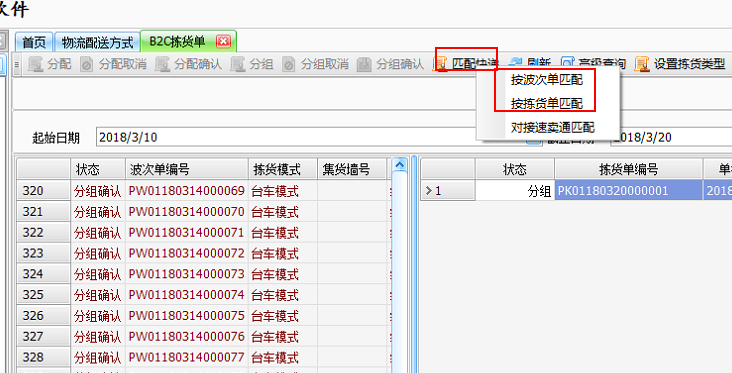
Task: Click wave number PW01180314000077
Action: pyautogui.click(x=186, y=358)
